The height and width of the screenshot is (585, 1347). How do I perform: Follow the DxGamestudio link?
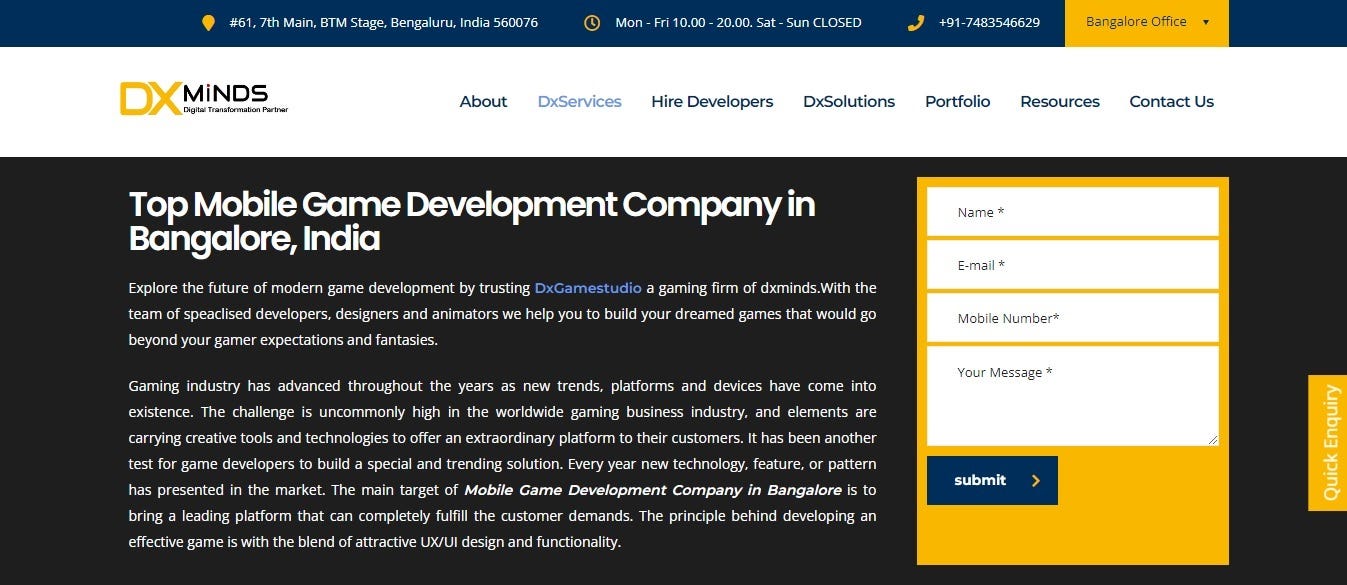point(588,288)
